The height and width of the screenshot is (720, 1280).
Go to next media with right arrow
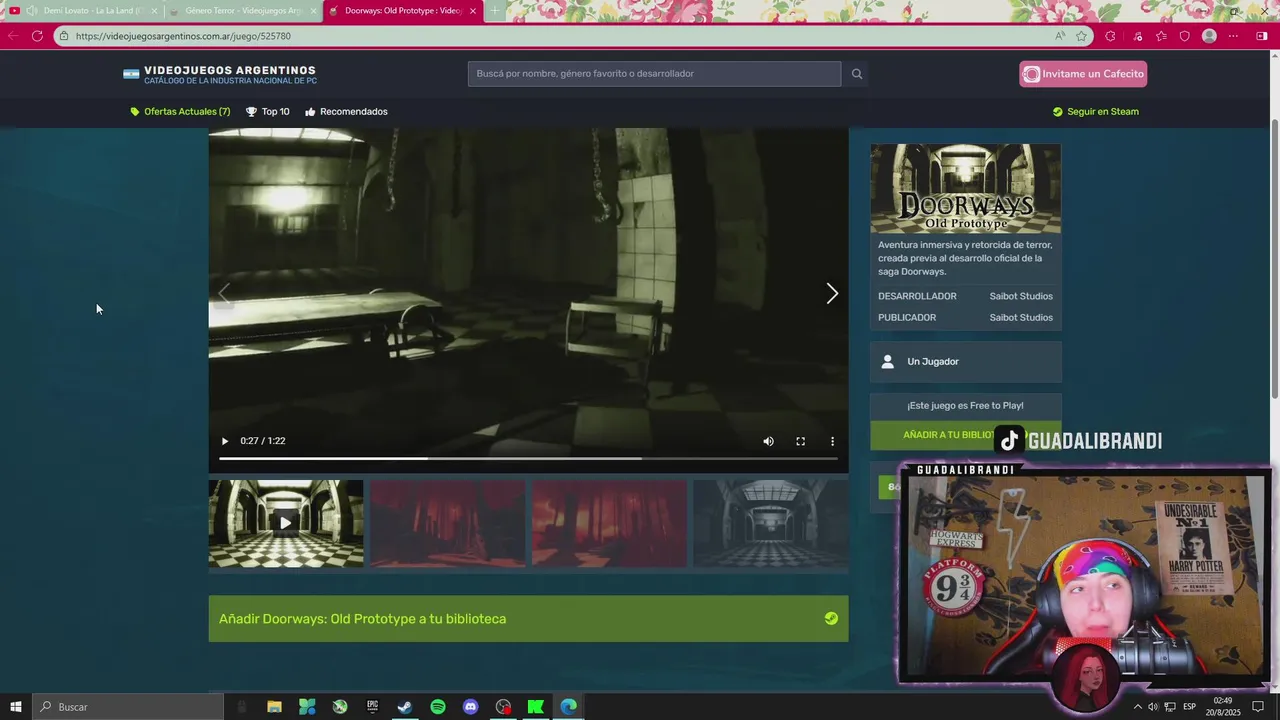831,293
